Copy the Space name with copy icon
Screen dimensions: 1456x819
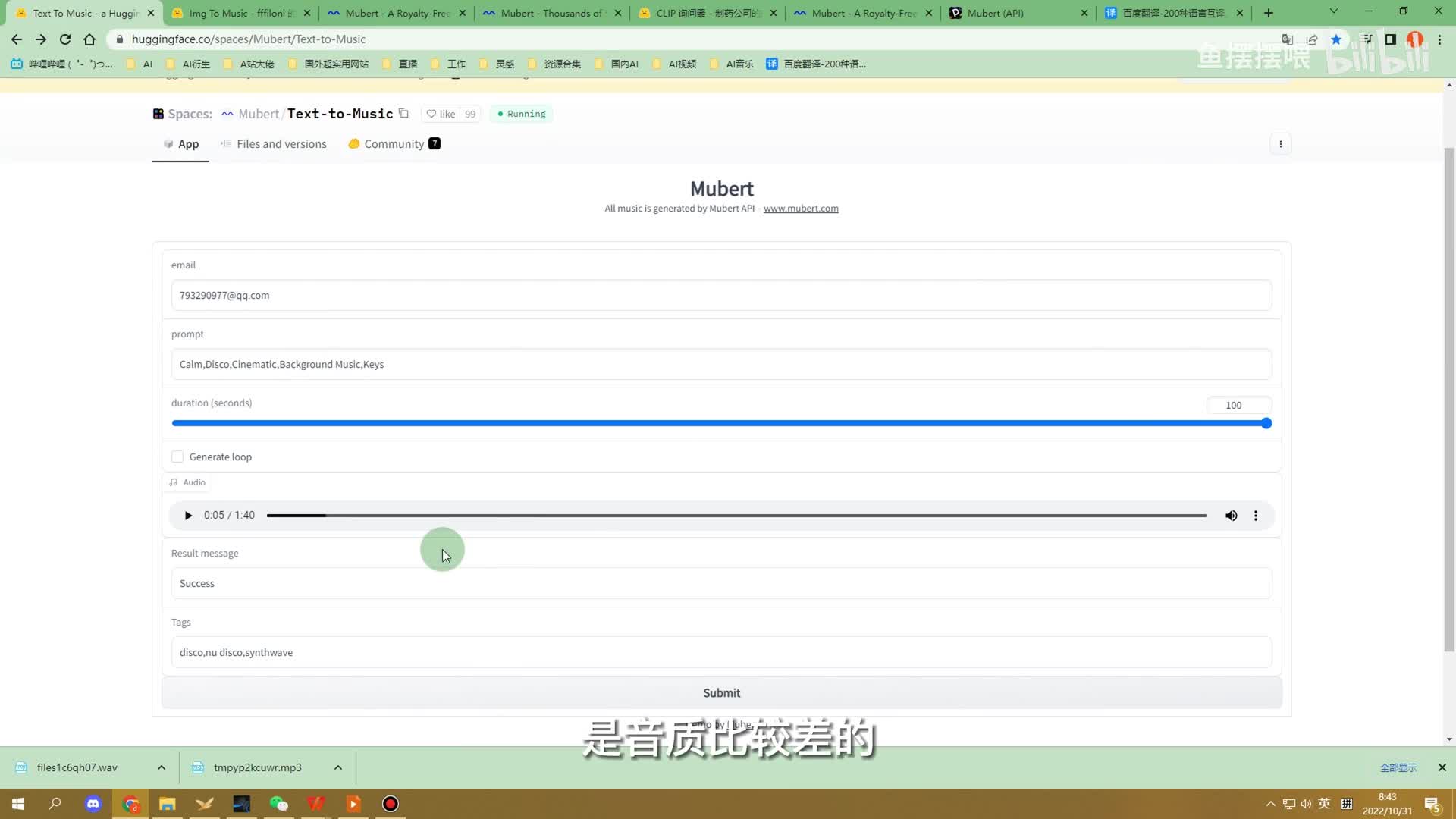tap(404, 114)
